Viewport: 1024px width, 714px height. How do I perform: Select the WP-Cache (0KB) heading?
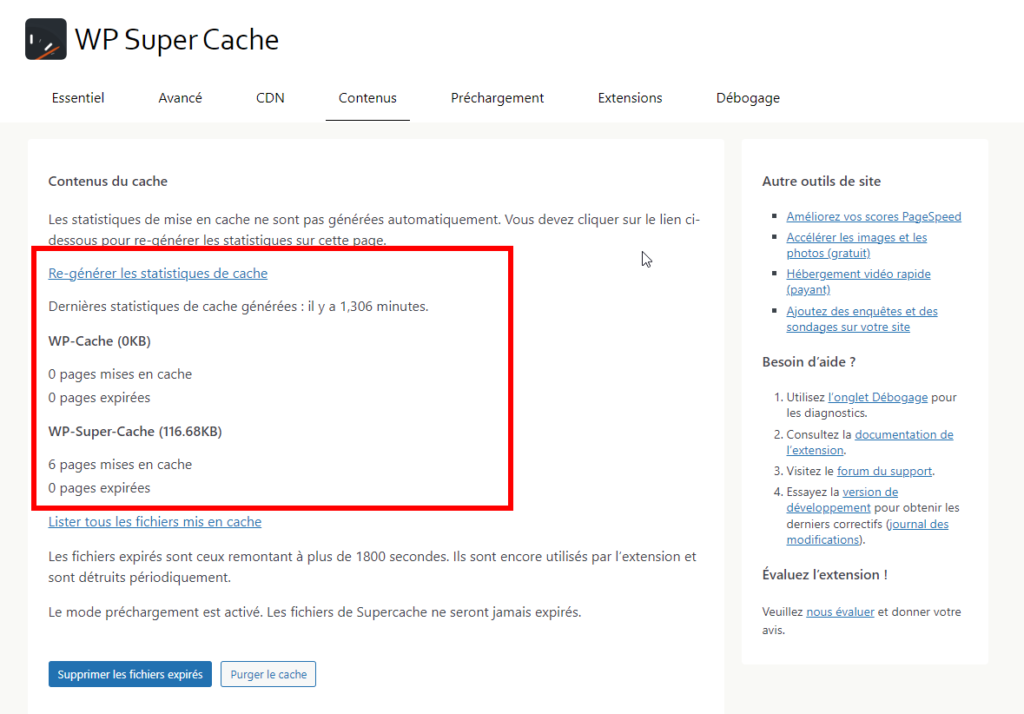99,341
